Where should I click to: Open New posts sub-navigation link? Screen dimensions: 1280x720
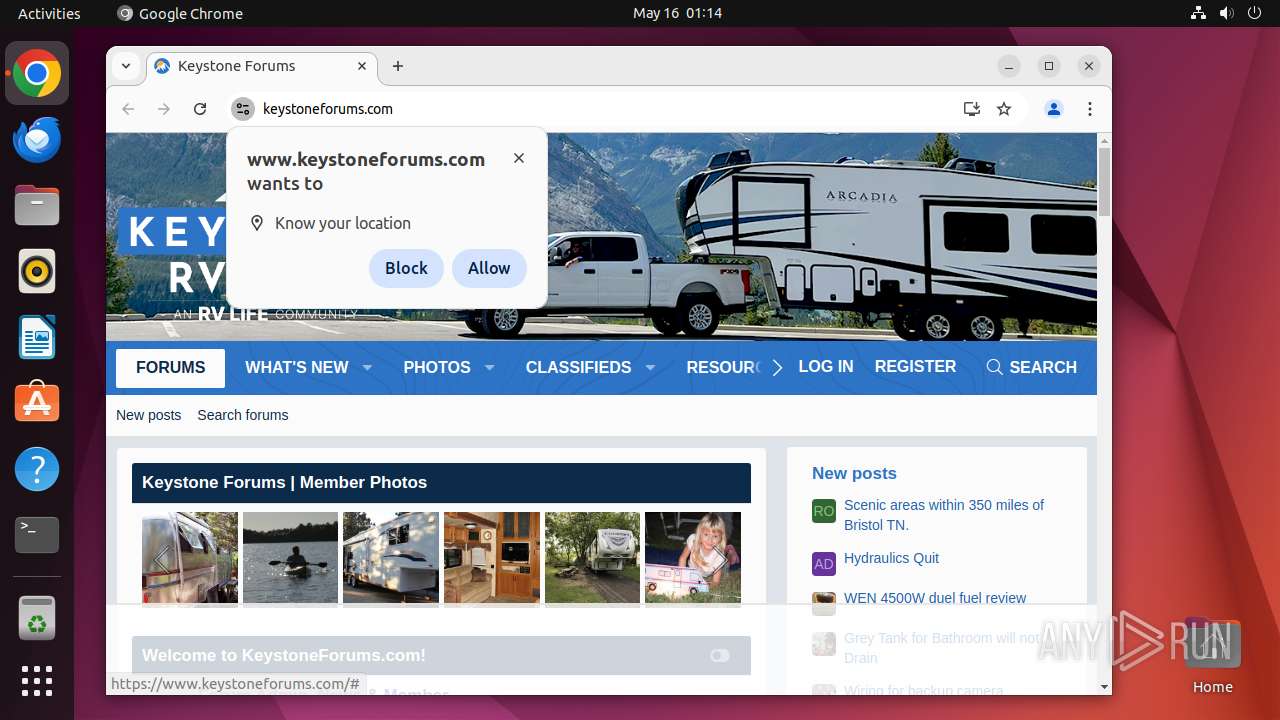pyautogui.click(x=149, y=415)
